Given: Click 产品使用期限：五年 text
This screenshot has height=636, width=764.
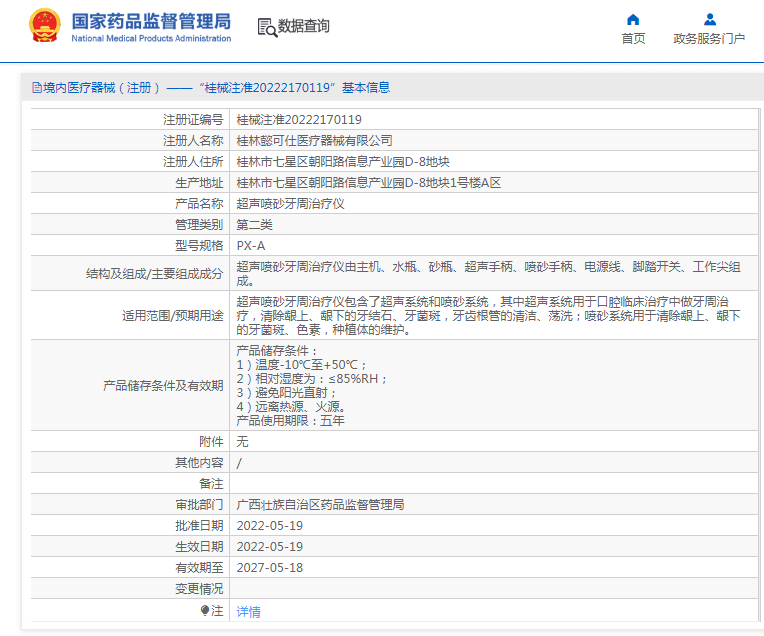Looking at the screenshot, I should (290, 421).
